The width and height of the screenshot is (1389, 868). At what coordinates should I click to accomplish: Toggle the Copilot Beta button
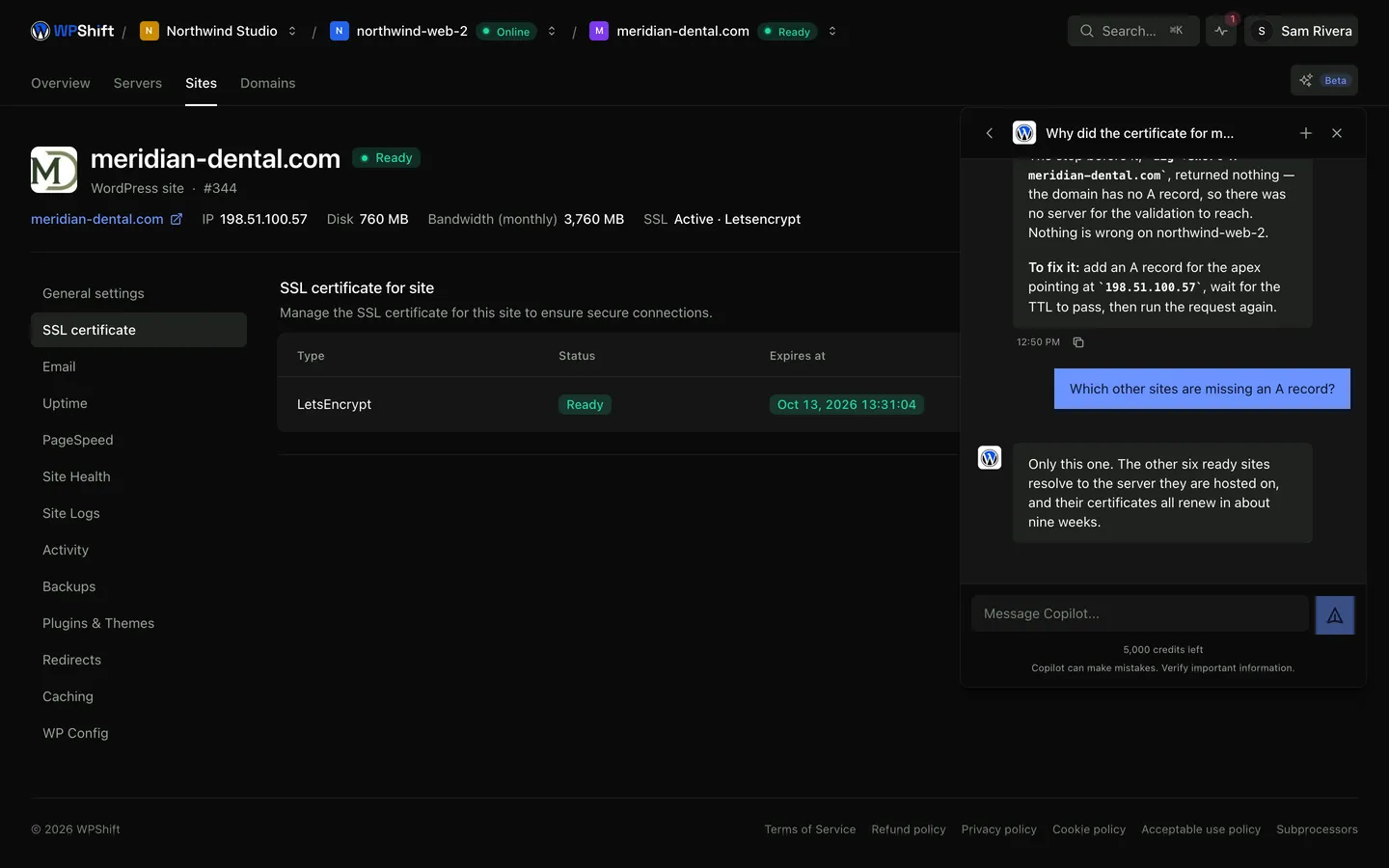1324,80
